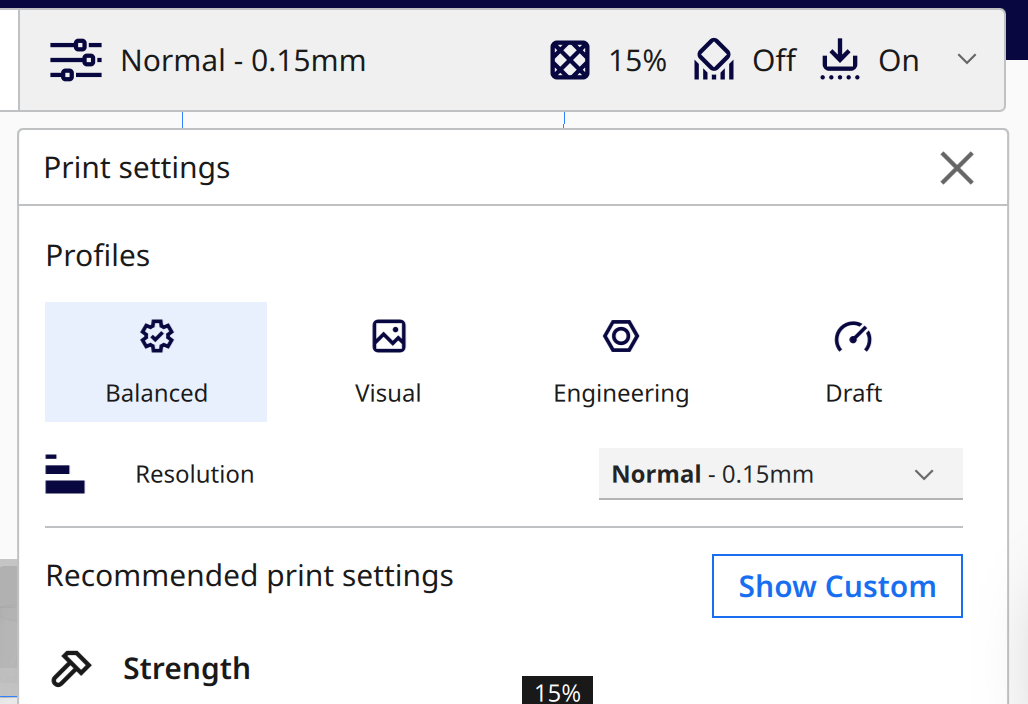Click the Strength section heading
Image resolution: width=1028 pixels, height=704 pixels.
point(186,668)
